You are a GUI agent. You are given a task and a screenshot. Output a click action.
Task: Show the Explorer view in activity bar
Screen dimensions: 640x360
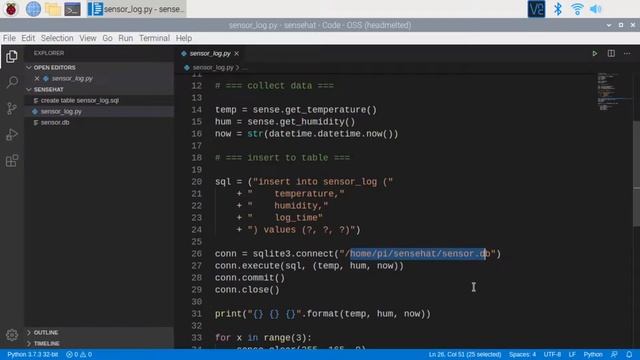[x=12, y=56]
